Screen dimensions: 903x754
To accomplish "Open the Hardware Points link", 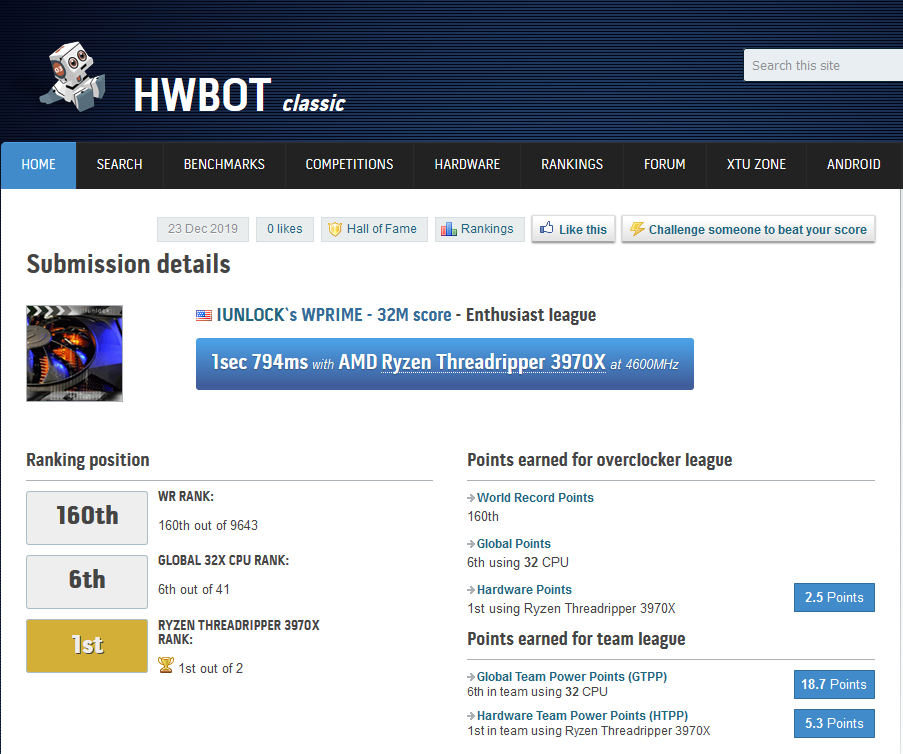I will click(524, 590).
